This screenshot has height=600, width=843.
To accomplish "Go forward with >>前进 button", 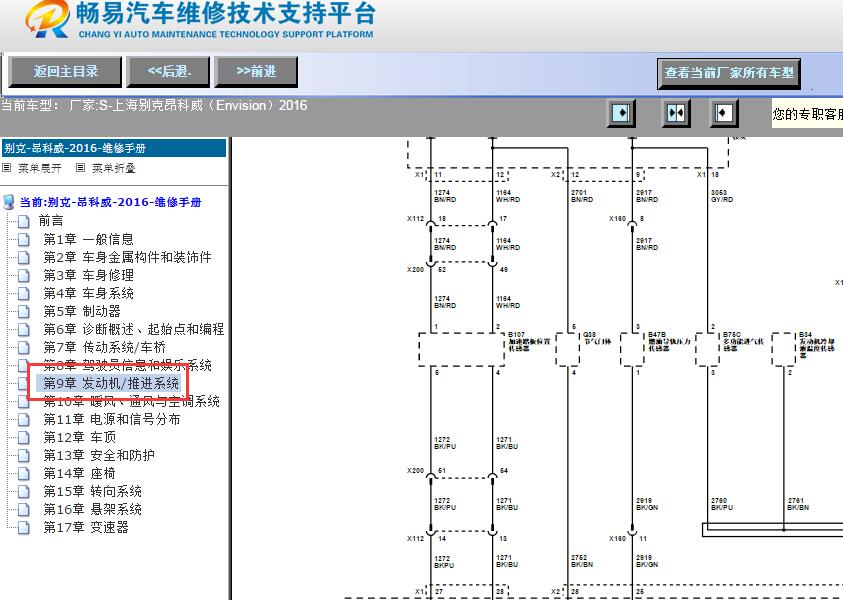I will coord(256,72).
